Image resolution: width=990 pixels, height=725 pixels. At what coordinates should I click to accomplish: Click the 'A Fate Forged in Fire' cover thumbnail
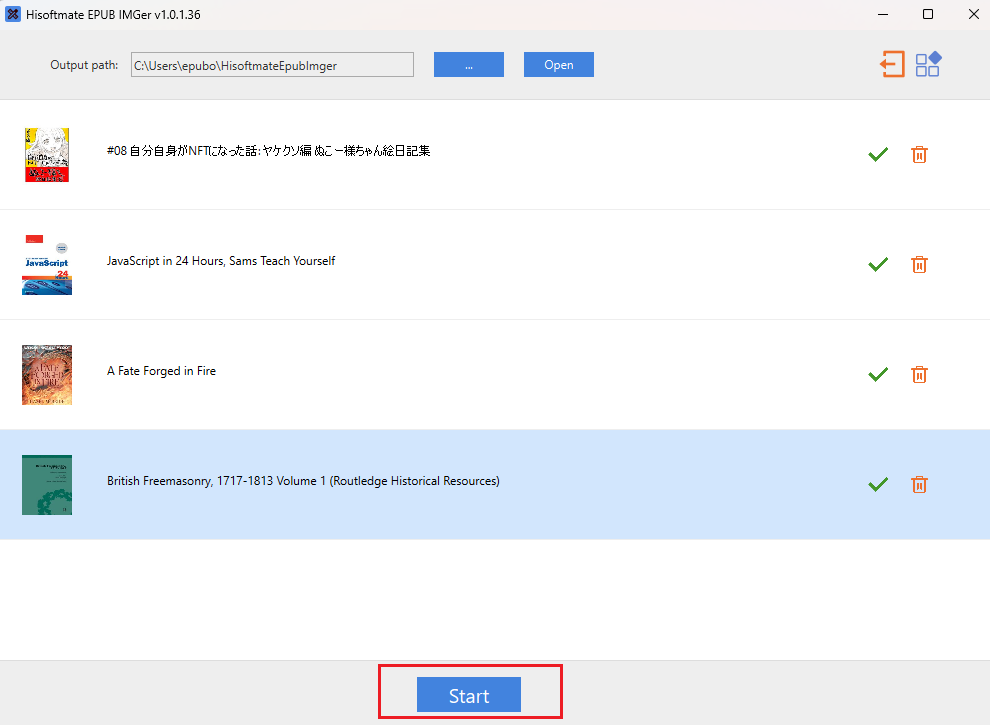(46, 374)
